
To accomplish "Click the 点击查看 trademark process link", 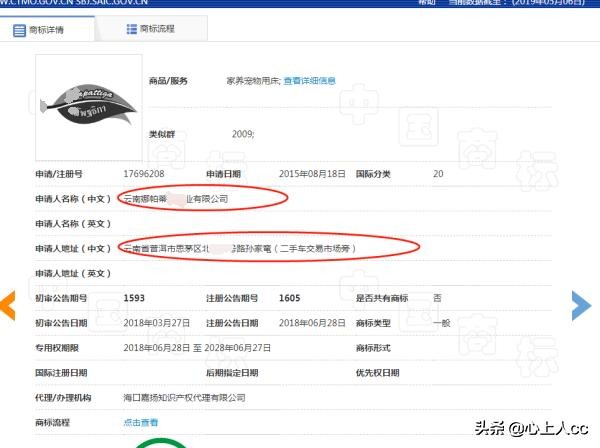I will coord(140,422).
